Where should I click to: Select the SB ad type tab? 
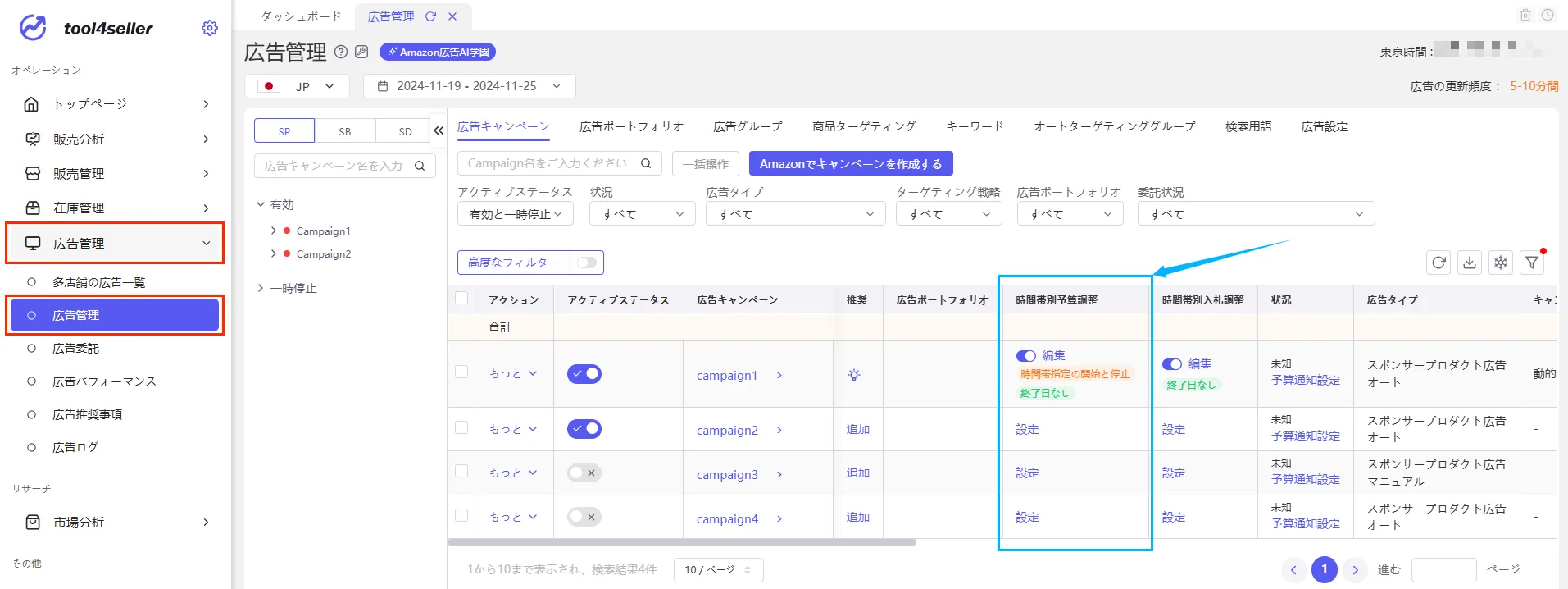click(x=345, y=131)
